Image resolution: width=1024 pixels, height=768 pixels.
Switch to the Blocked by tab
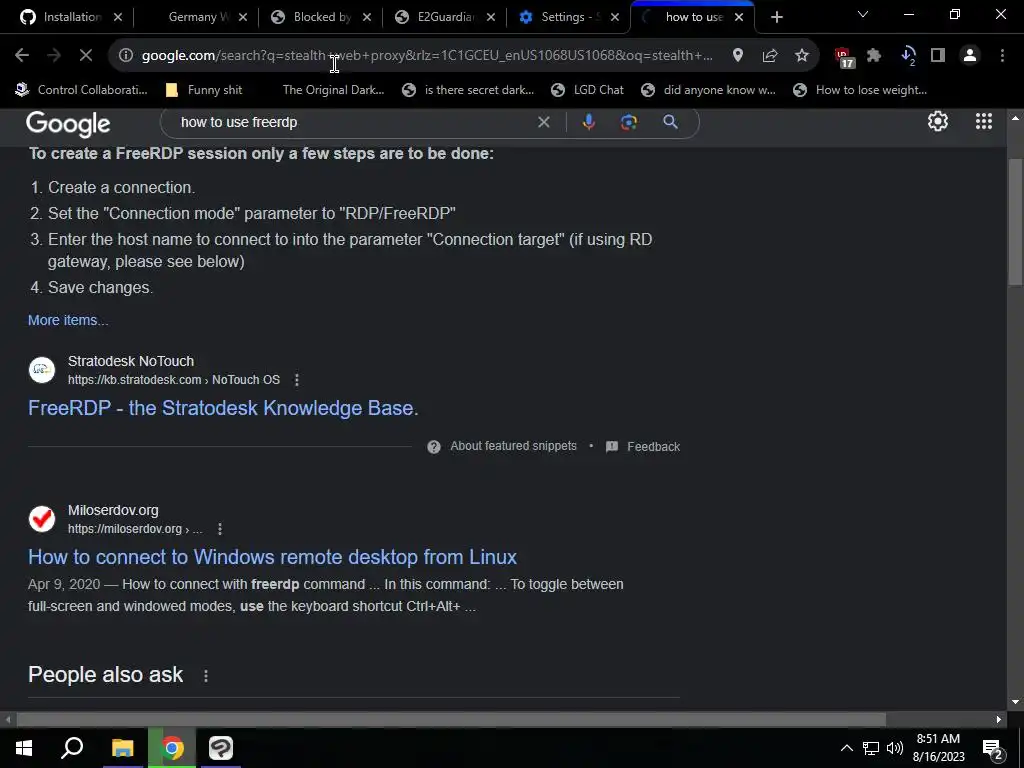[320, 17]
